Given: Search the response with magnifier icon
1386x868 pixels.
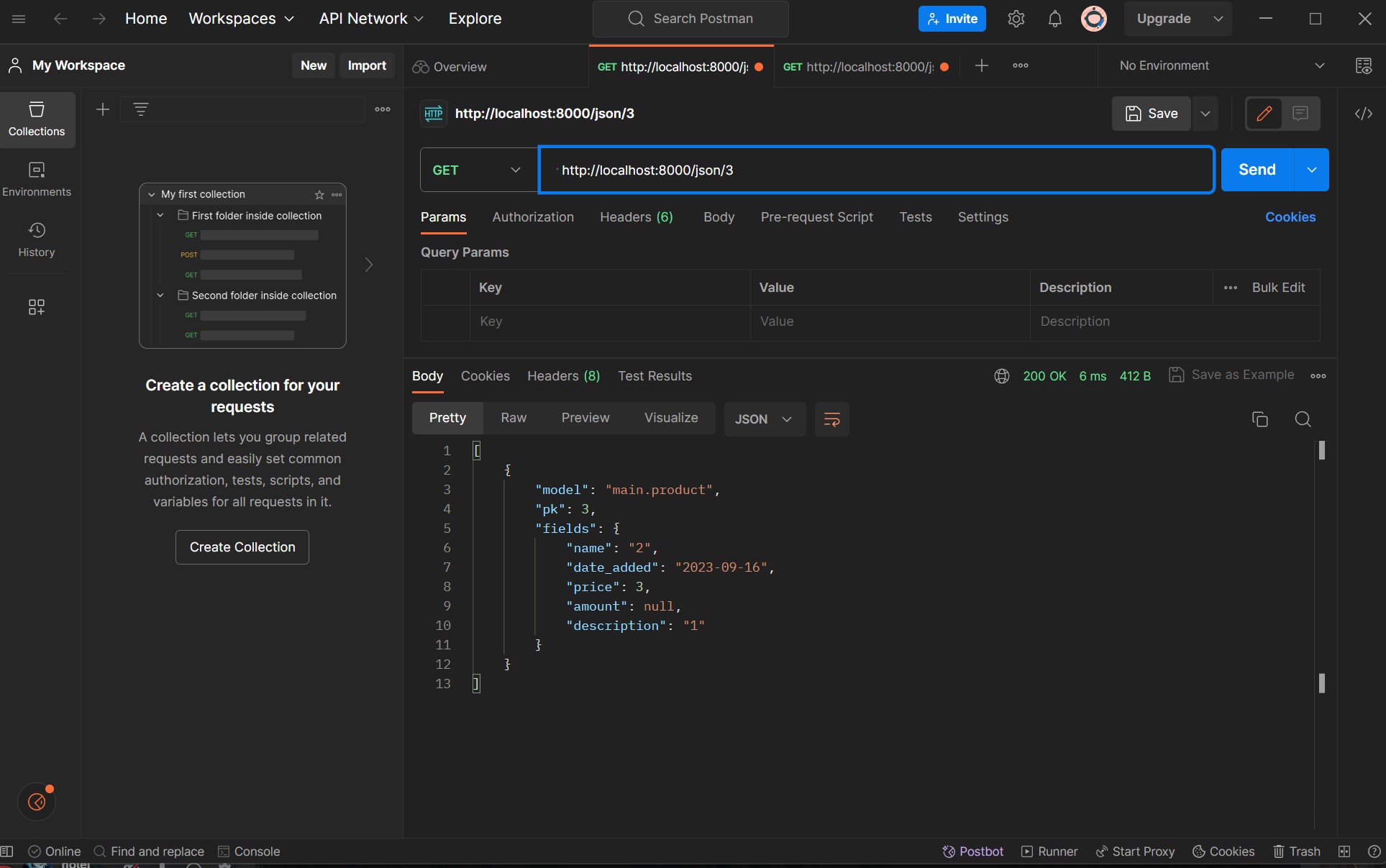Looking at the screenshot, I should (1303, 419).
